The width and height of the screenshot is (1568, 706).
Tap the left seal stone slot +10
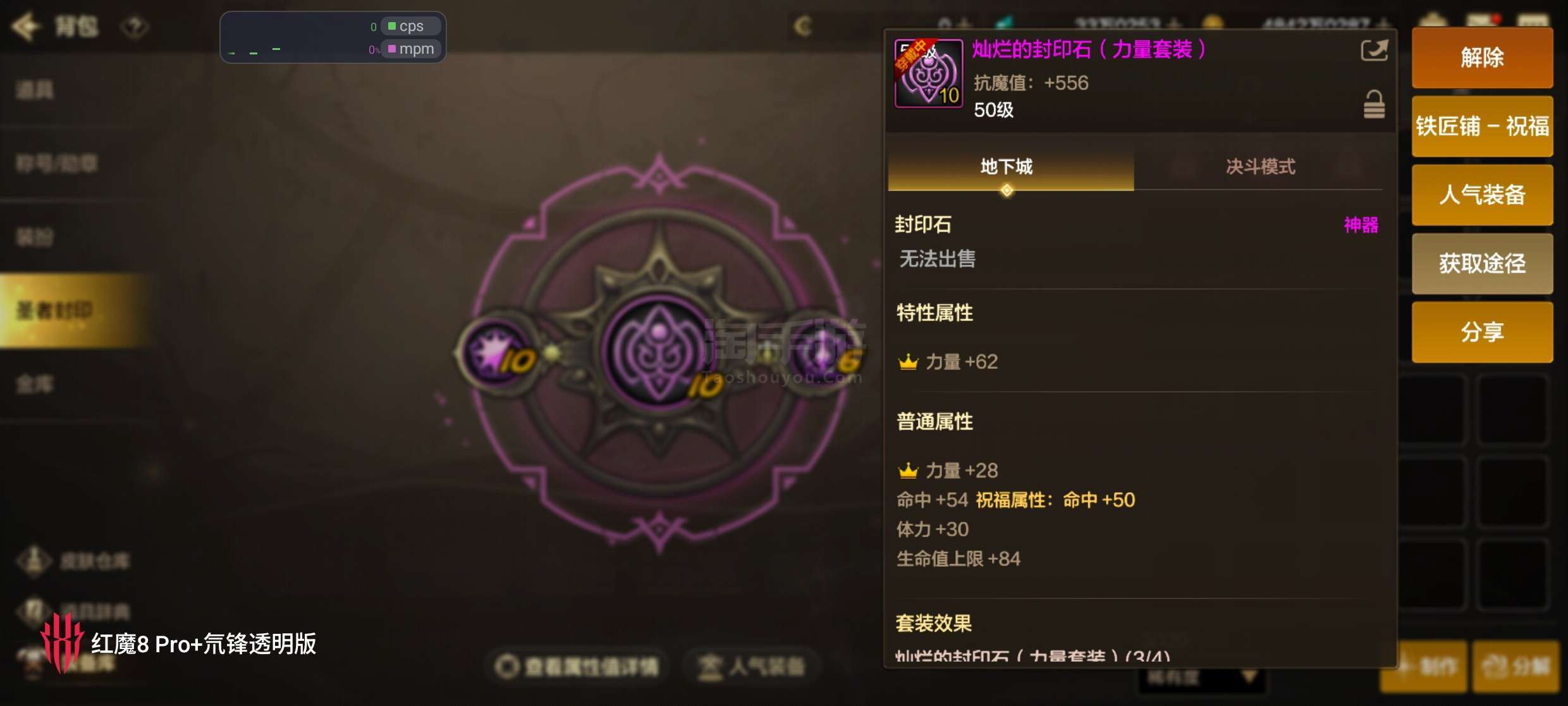(x=499, y=354)
